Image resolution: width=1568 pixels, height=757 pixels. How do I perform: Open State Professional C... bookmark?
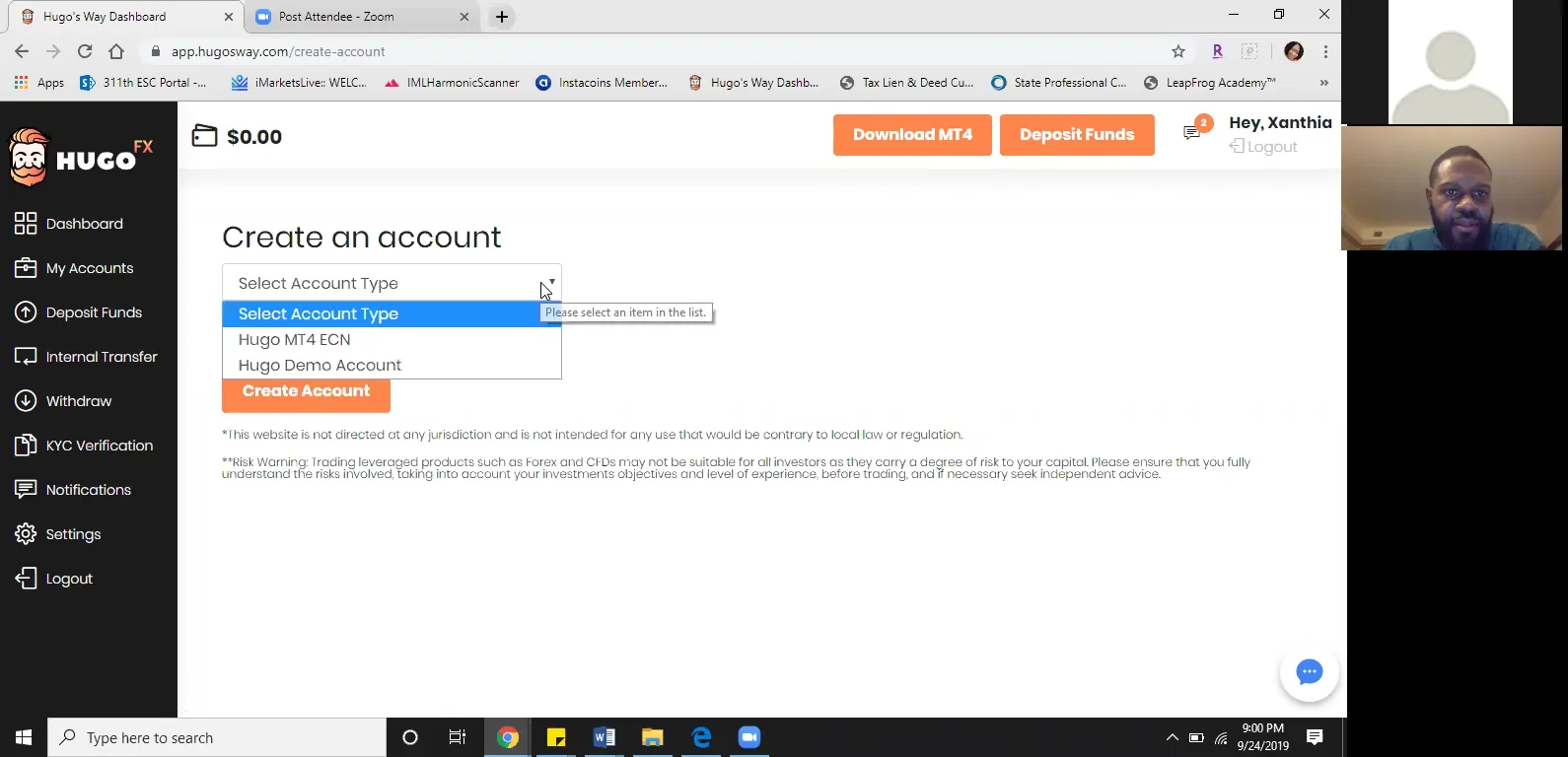click(x=1059, y=83)
